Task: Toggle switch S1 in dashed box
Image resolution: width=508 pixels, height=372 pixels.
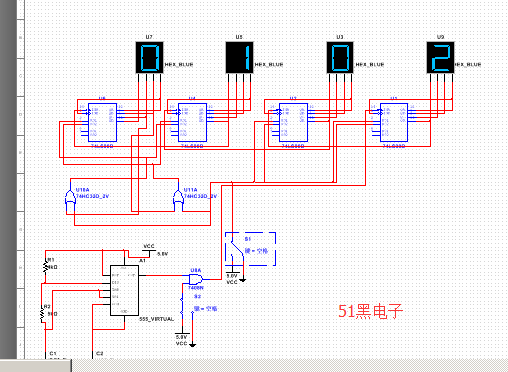Action: [x=250, y=249]
